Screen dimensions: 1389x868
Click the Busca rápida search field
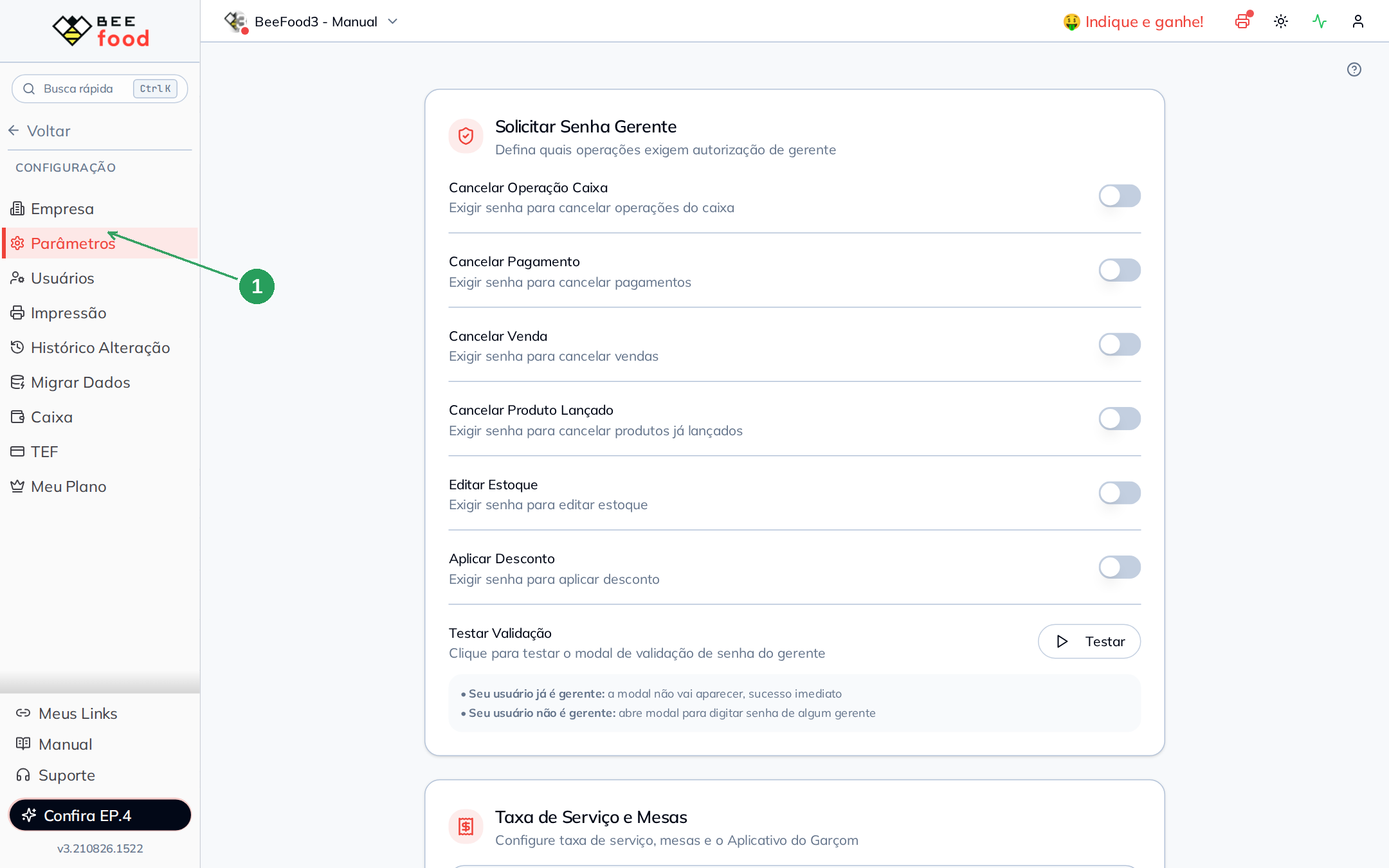click(100, 89)
